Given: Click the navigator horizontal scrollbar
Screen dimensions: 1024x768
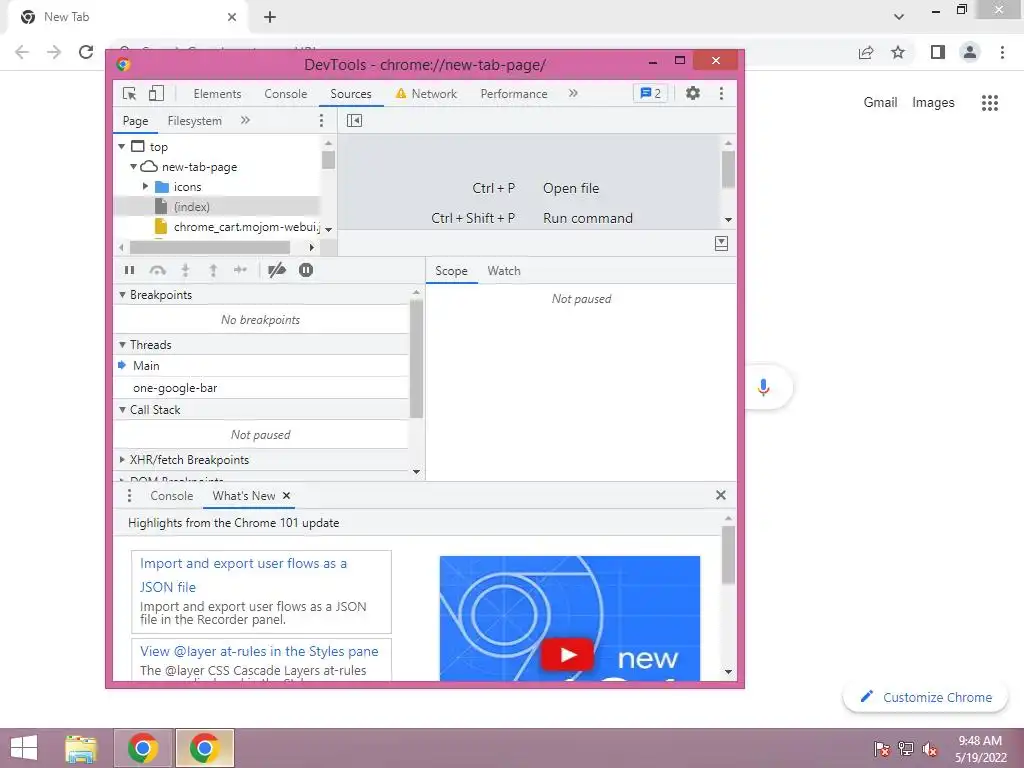Looking at the screenshot, I should click(210, 248).
